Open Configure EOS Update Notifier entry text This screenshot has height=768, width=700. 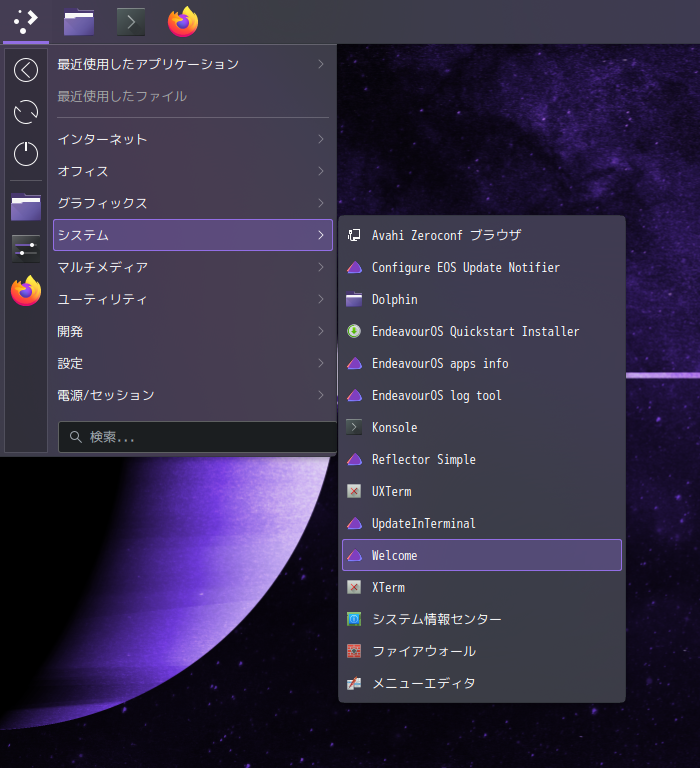point(465,267)
